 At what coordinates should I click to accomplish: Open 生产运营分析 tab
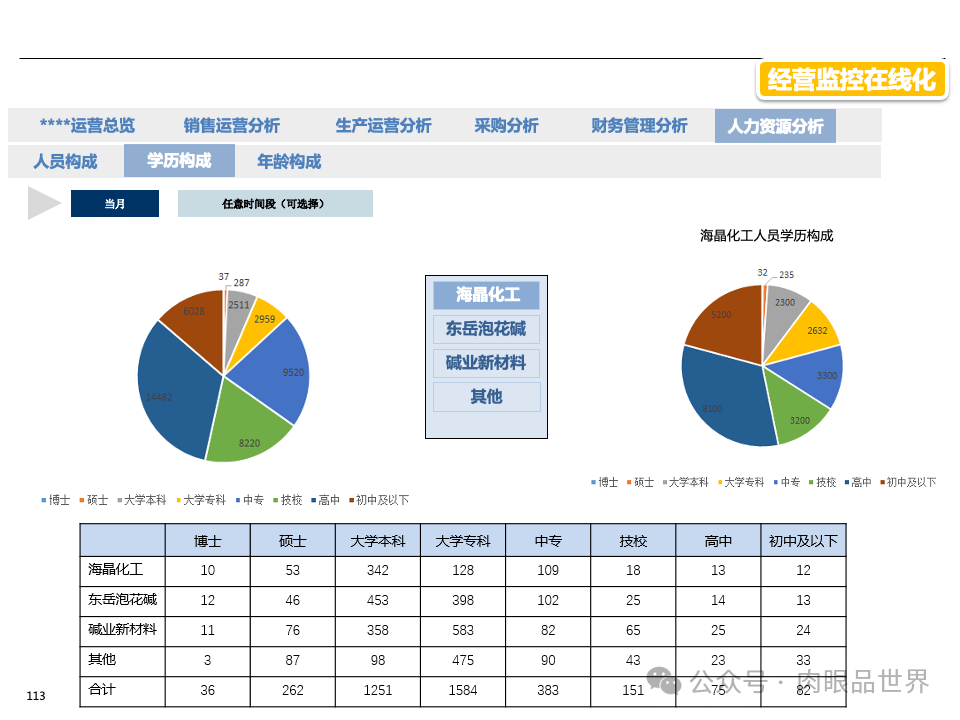pos(383,126)
